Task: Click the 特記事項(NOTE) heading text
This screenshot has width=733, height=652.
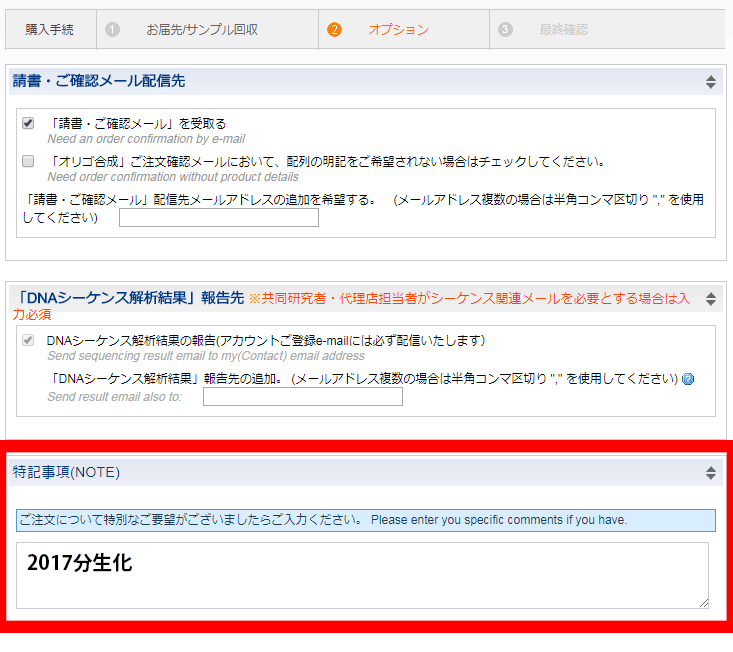Action: click(x=66, y=472)
